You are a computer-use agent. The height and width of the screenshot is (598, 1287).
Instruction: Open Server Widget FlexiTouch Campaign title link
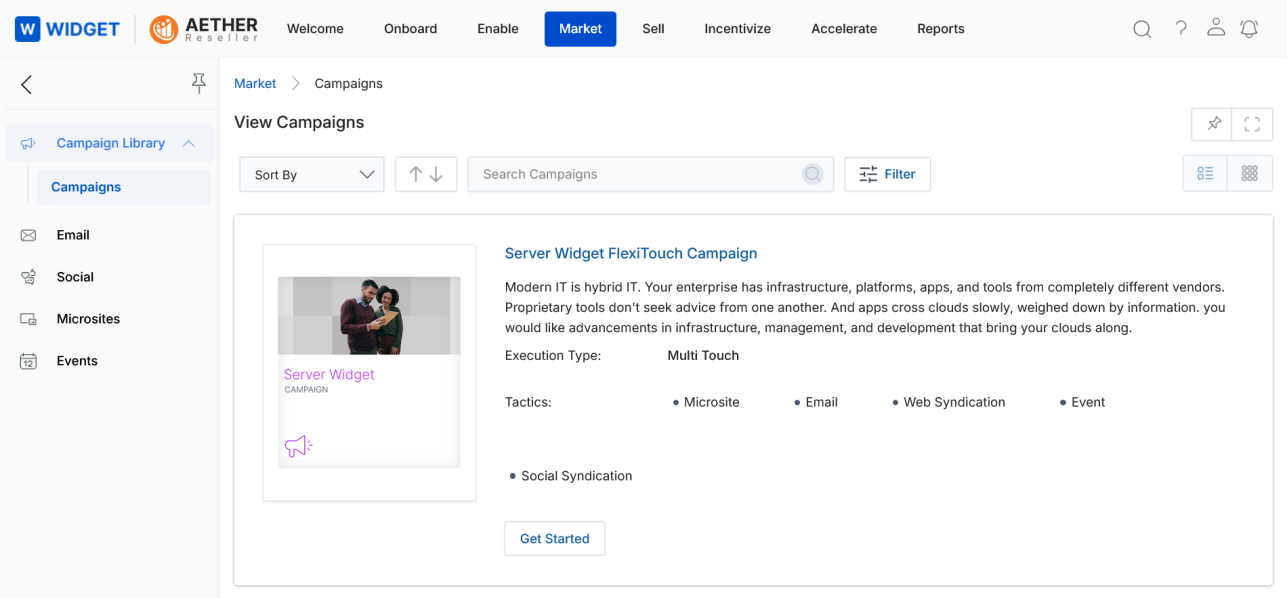631,253
